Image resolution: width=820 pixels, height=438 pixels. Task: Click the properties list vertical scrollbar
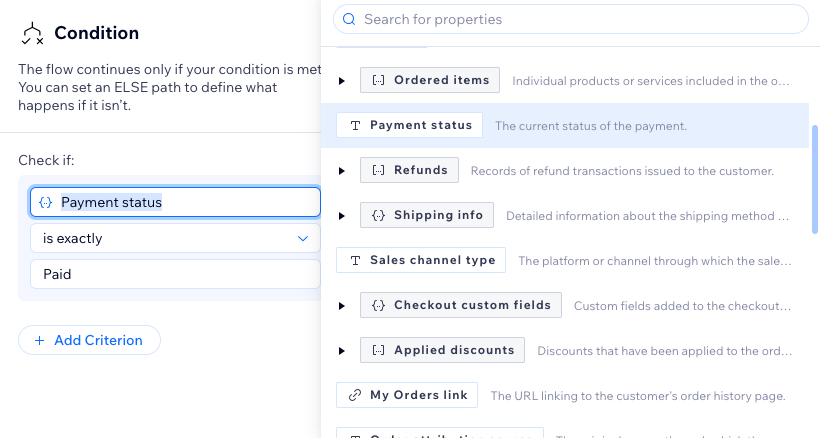[x=814, y=179]
